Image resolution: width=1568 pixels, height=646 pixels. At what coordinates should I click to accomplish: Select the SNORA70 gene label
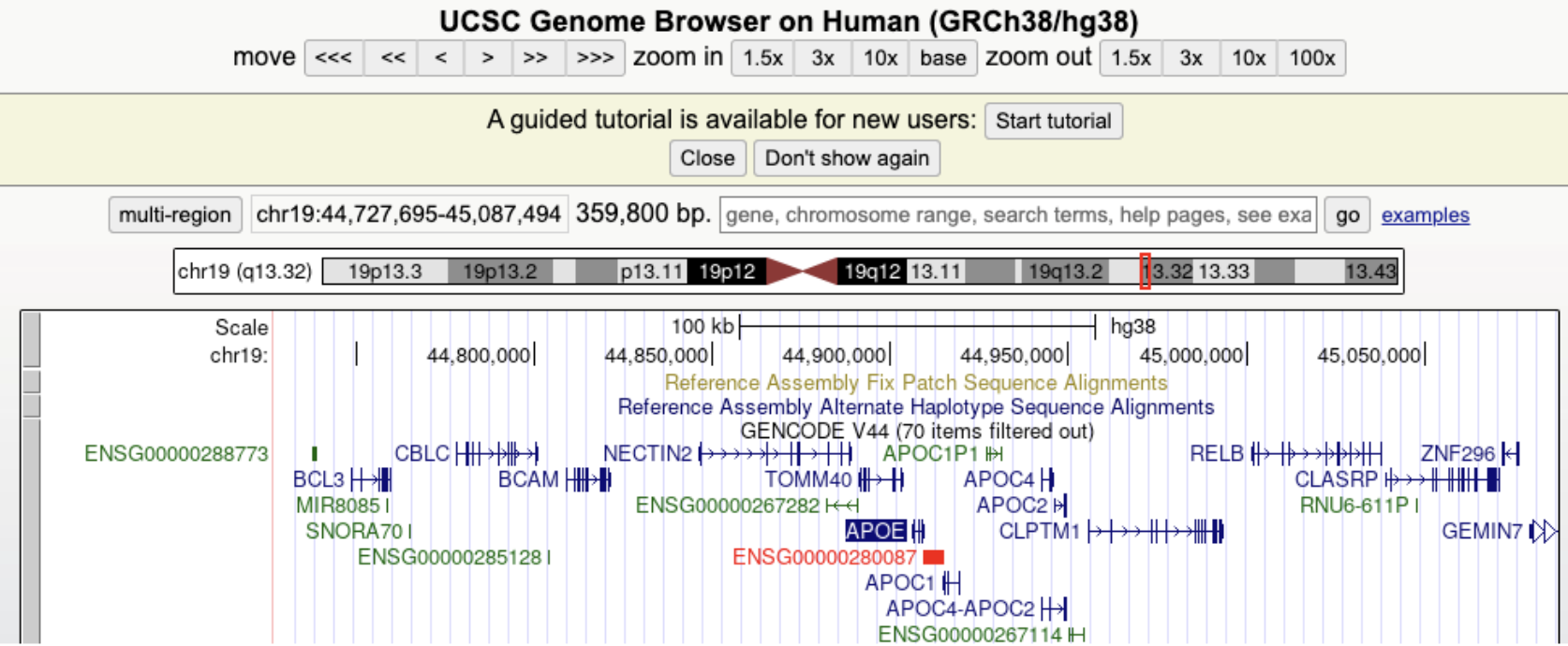point(354,531)
